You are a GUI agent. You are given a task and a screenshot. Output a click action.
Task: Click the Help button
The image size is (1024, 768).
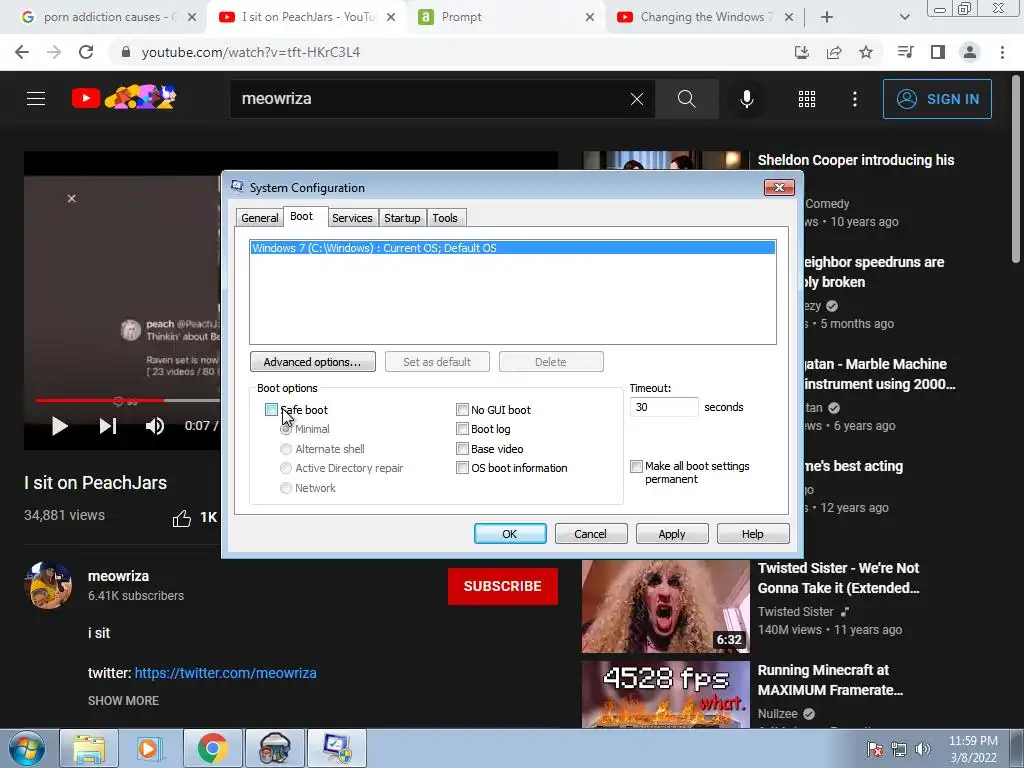click(752, 534)
